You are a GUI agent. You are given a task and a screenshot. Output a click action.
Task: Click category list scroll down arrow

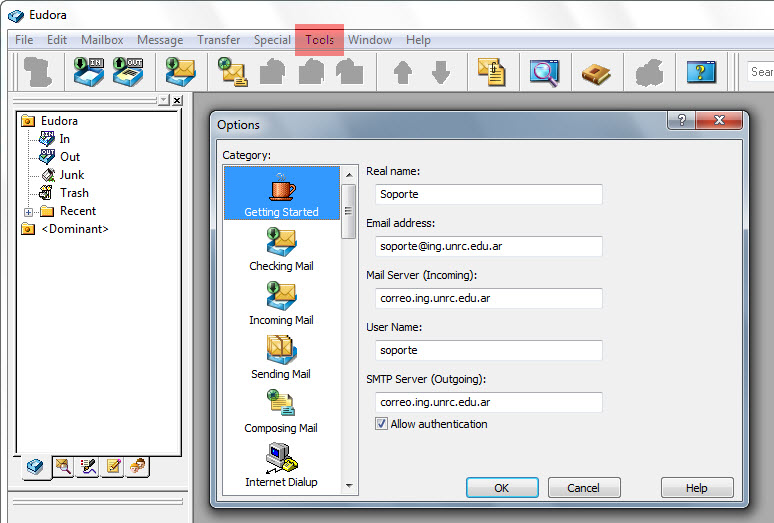click(349, 486)
